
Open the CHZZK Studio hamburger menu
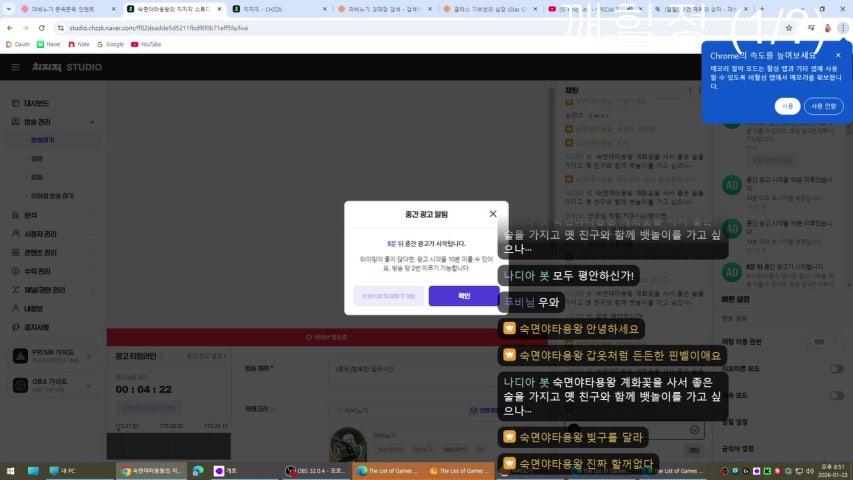pyautogui.click(x=15, y=67)
